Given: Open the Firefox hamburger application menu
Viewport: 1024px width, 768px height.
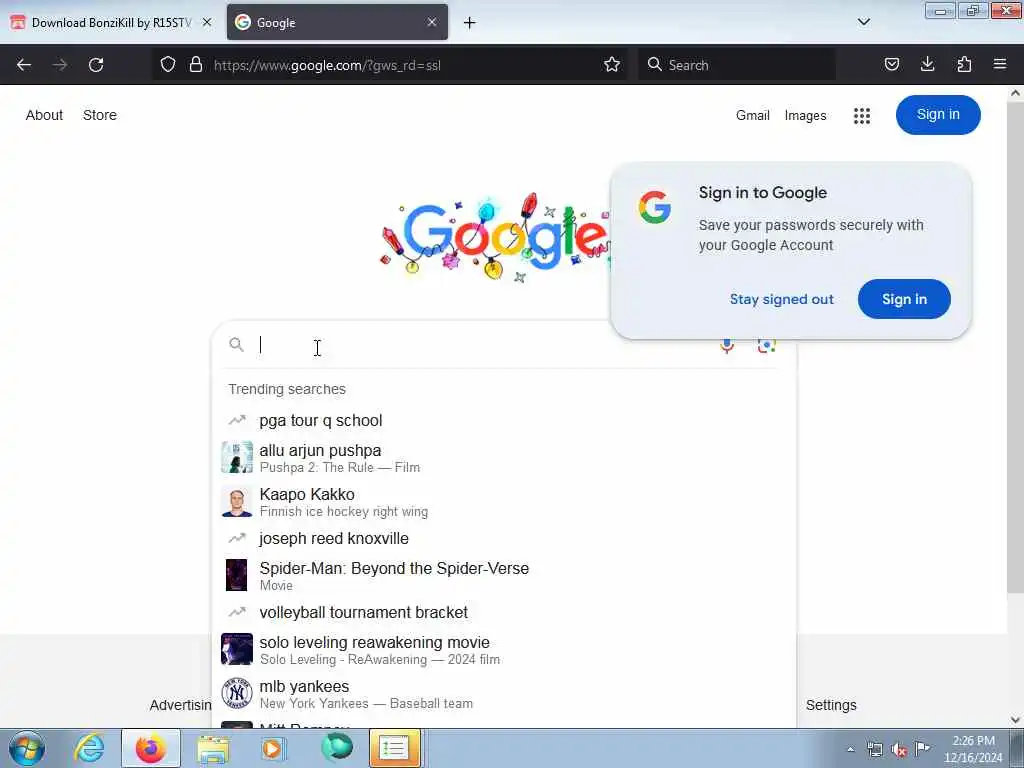Looking at the screenshot, I should coord(1000,65).
